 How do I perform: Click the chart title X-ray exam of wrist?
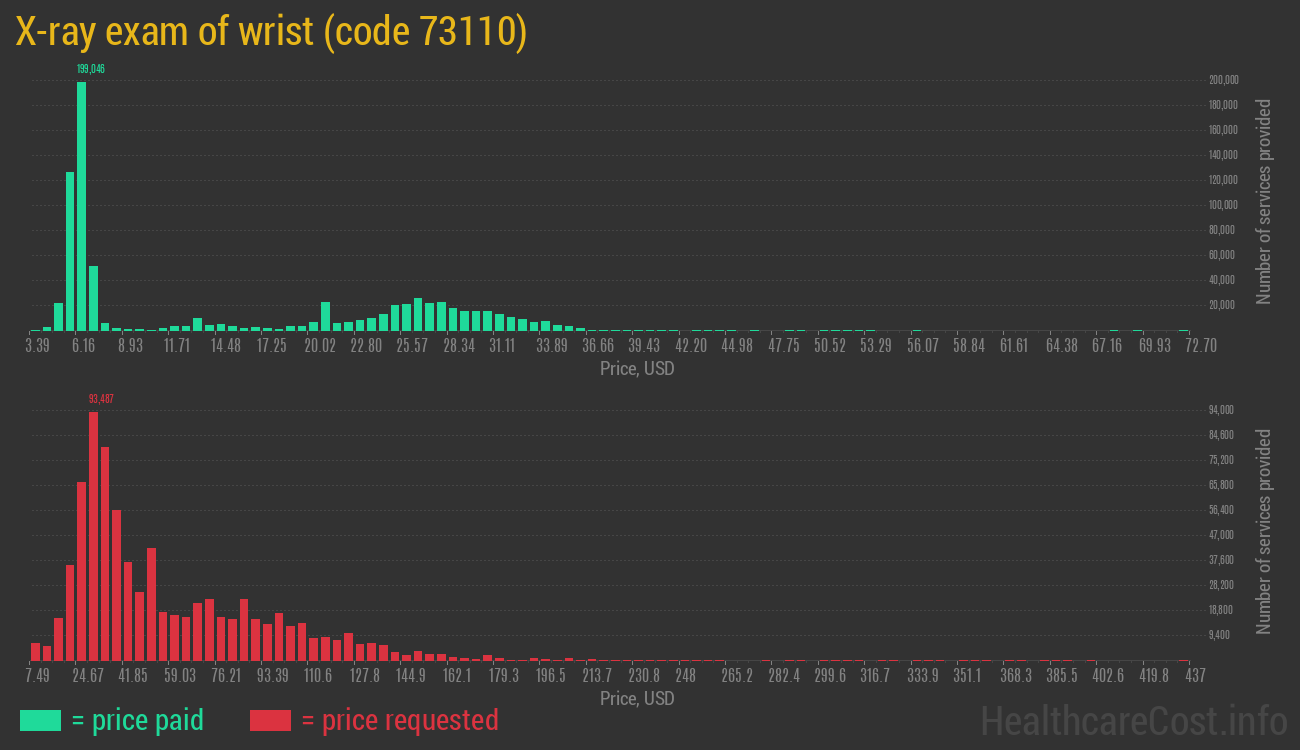pos(271,32)
